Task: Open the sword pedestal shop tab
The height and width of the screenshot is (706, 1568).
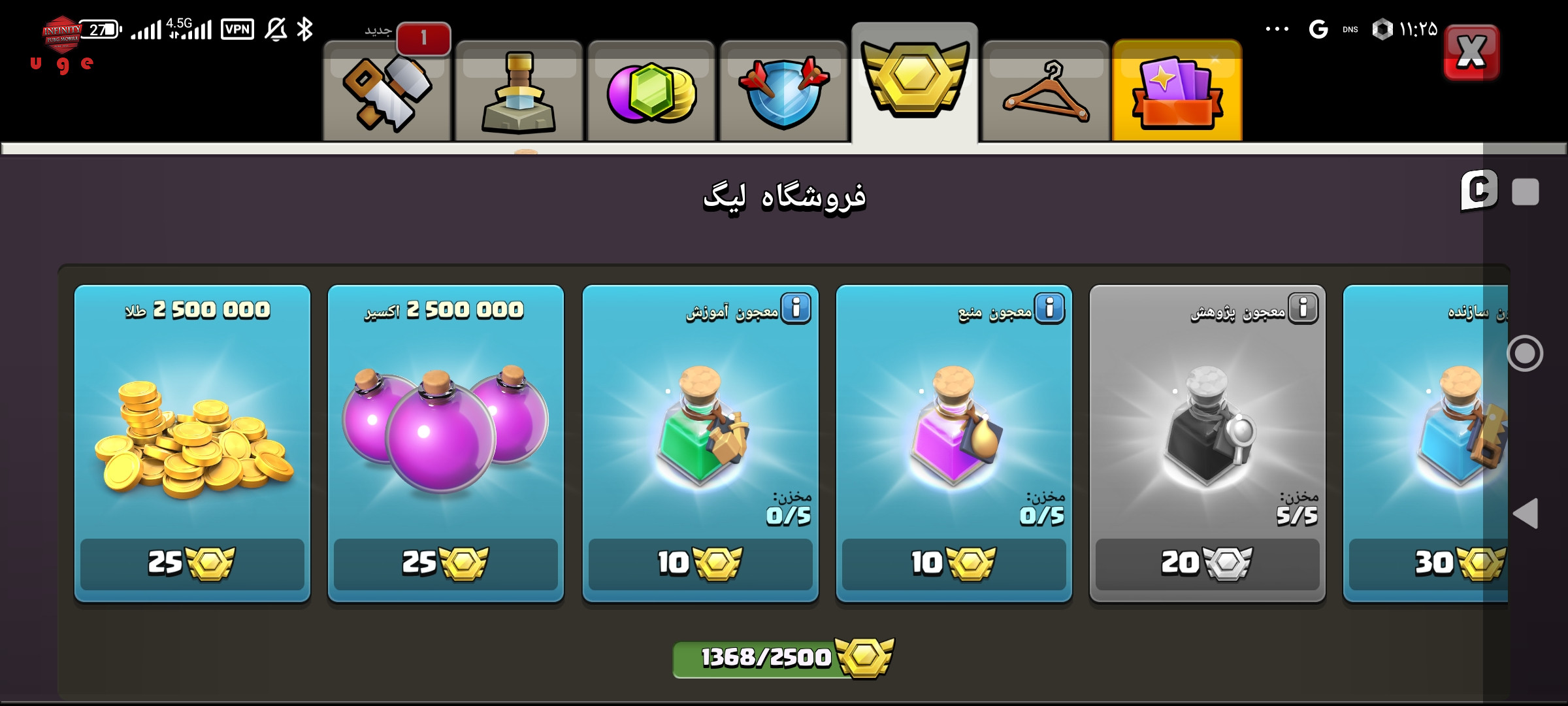Action: (x=519, y=91)
